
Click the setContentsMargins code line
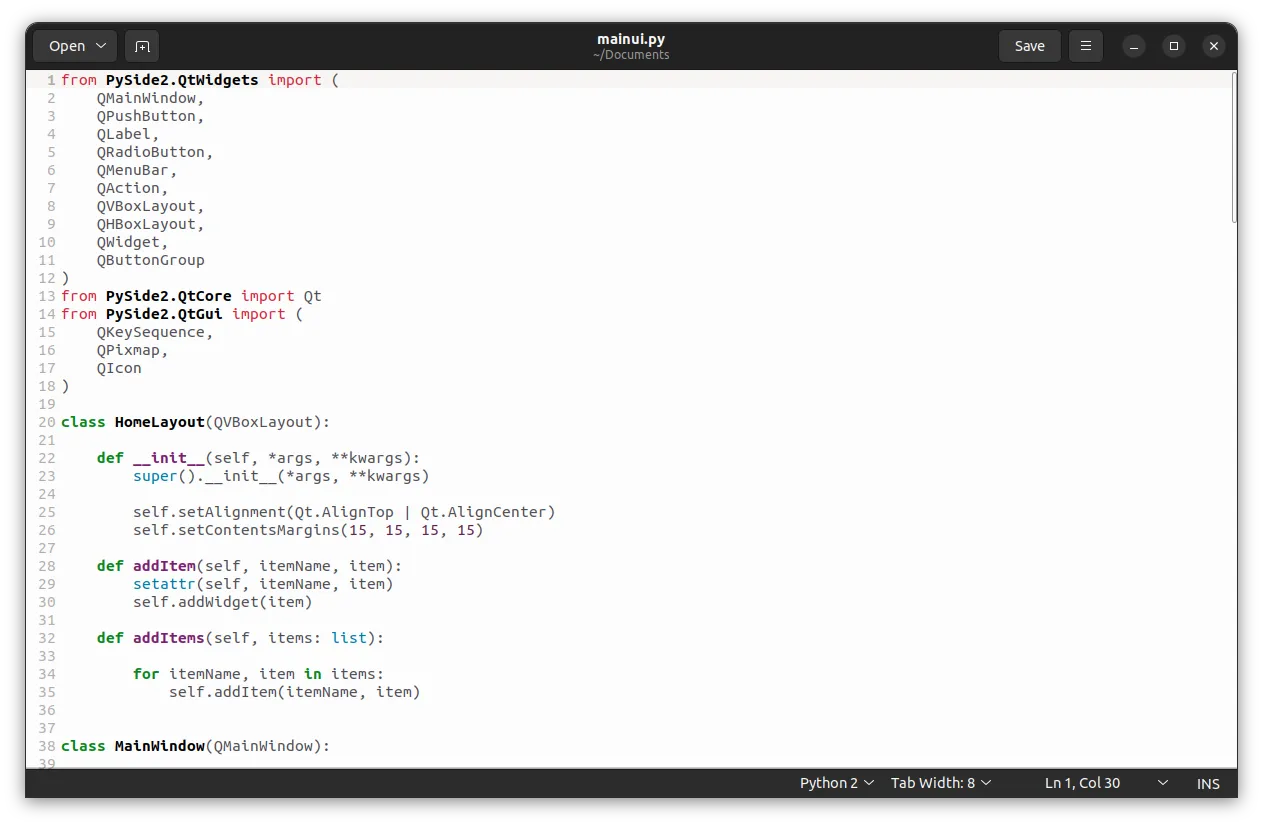(308, 530)
